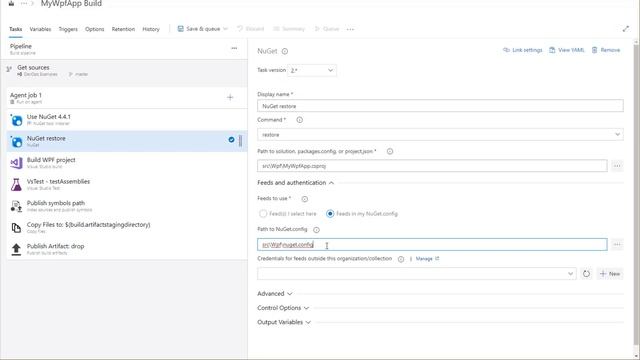Click the Save & queue button

coord(199,29)
